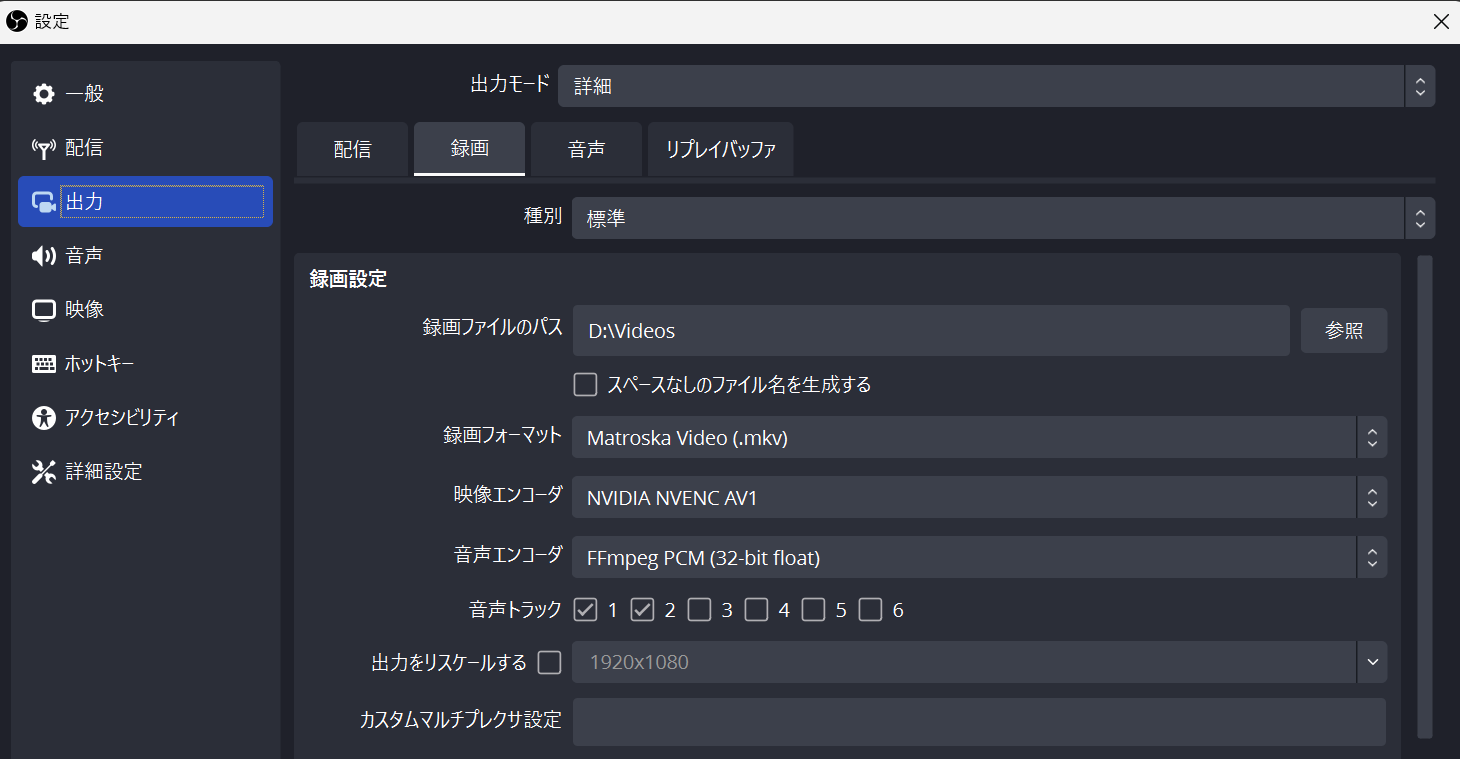Screen dimensions: 1460x759
Task: Switch to the リプレイバッファ tab
Action: (720, 150)
